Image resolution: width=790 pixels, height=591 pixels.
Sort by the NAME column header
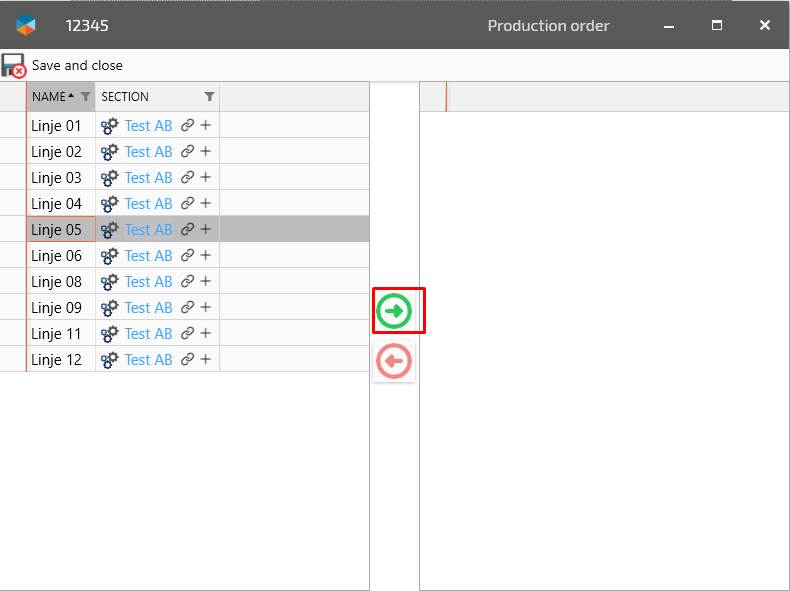pyautogui.click(x=50, y=97)
